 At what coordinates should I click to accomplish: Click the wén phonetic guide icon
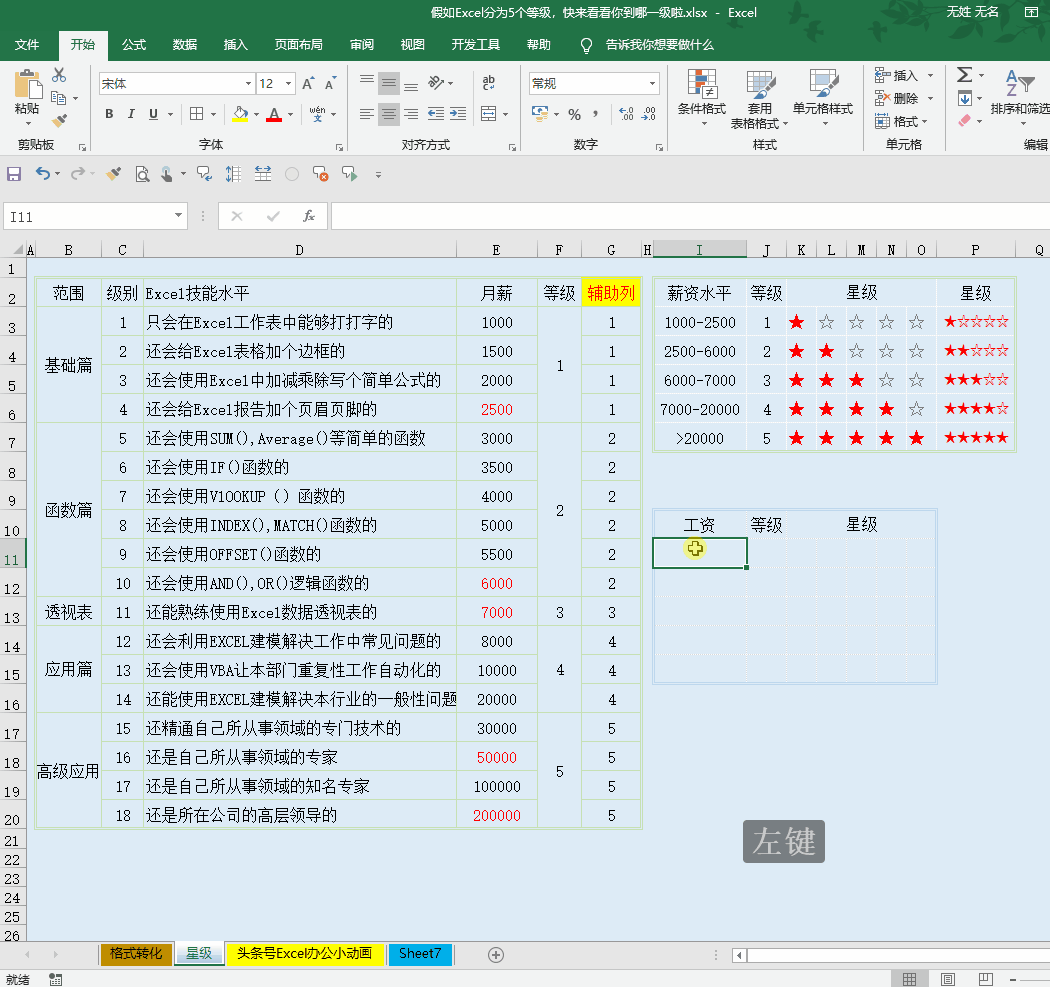[x=317, y=114]
